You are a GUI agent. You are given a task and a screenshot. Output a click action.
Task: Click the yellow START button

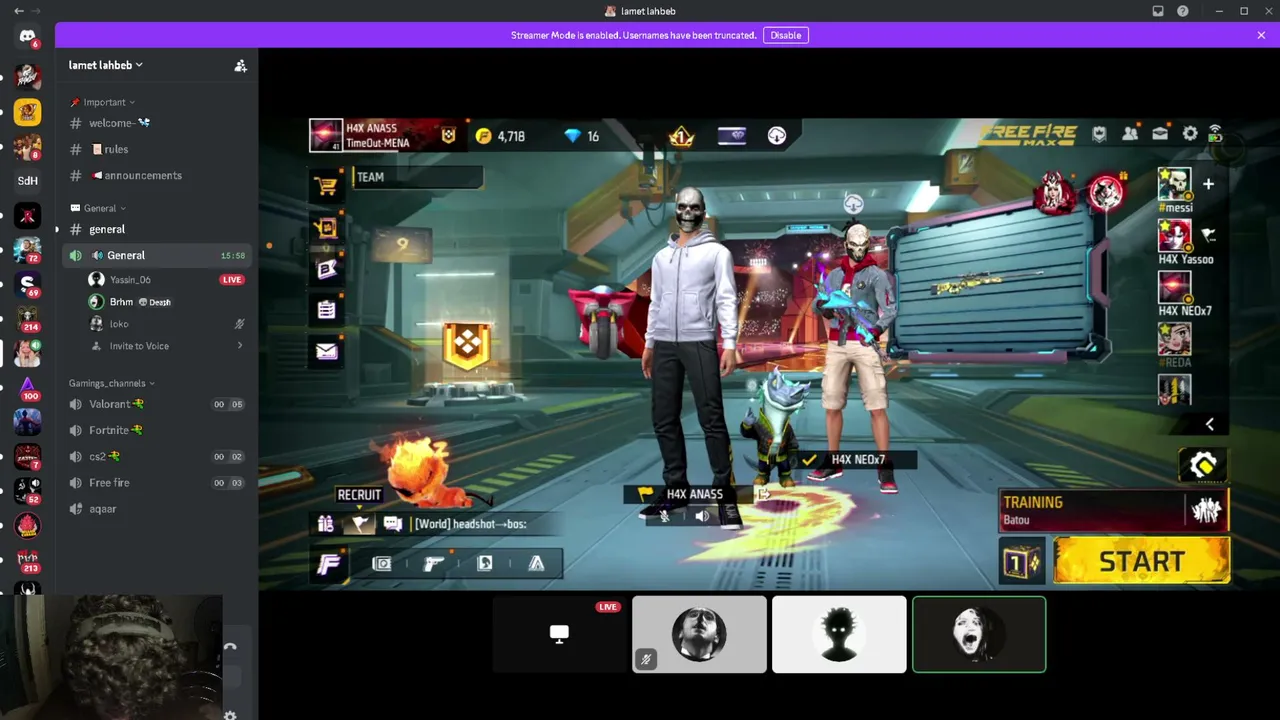1141,561
